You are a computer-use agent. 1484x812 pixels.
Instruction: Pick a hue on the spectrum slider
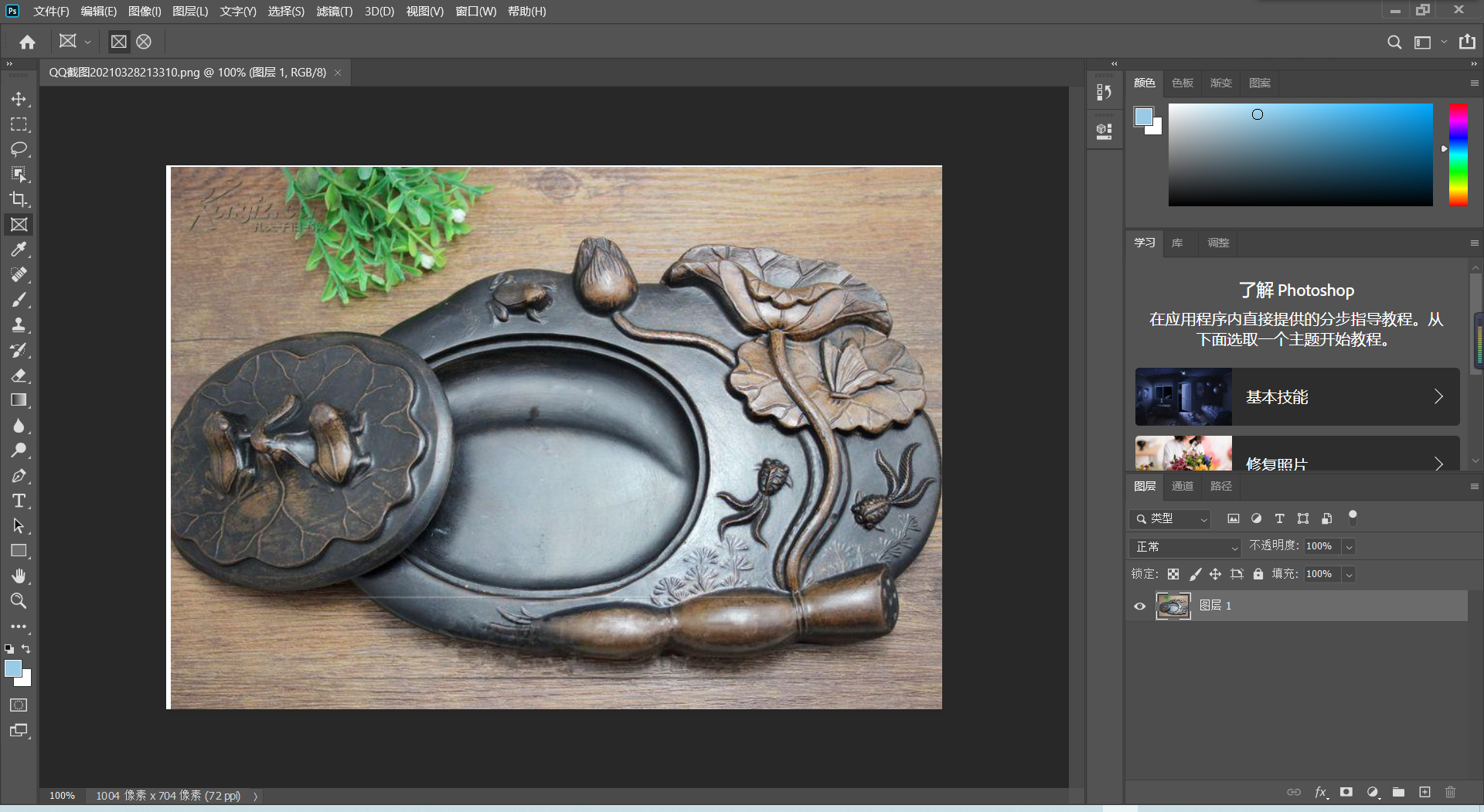tap(1458, 155)
